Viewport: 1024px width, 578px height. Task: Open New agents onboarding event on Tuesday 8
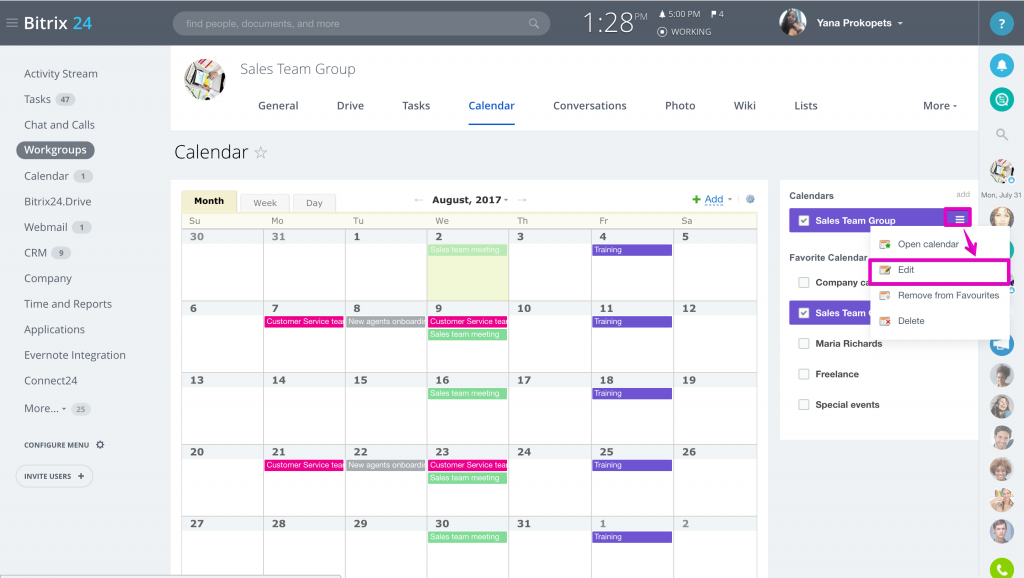[x=386, y=322]
